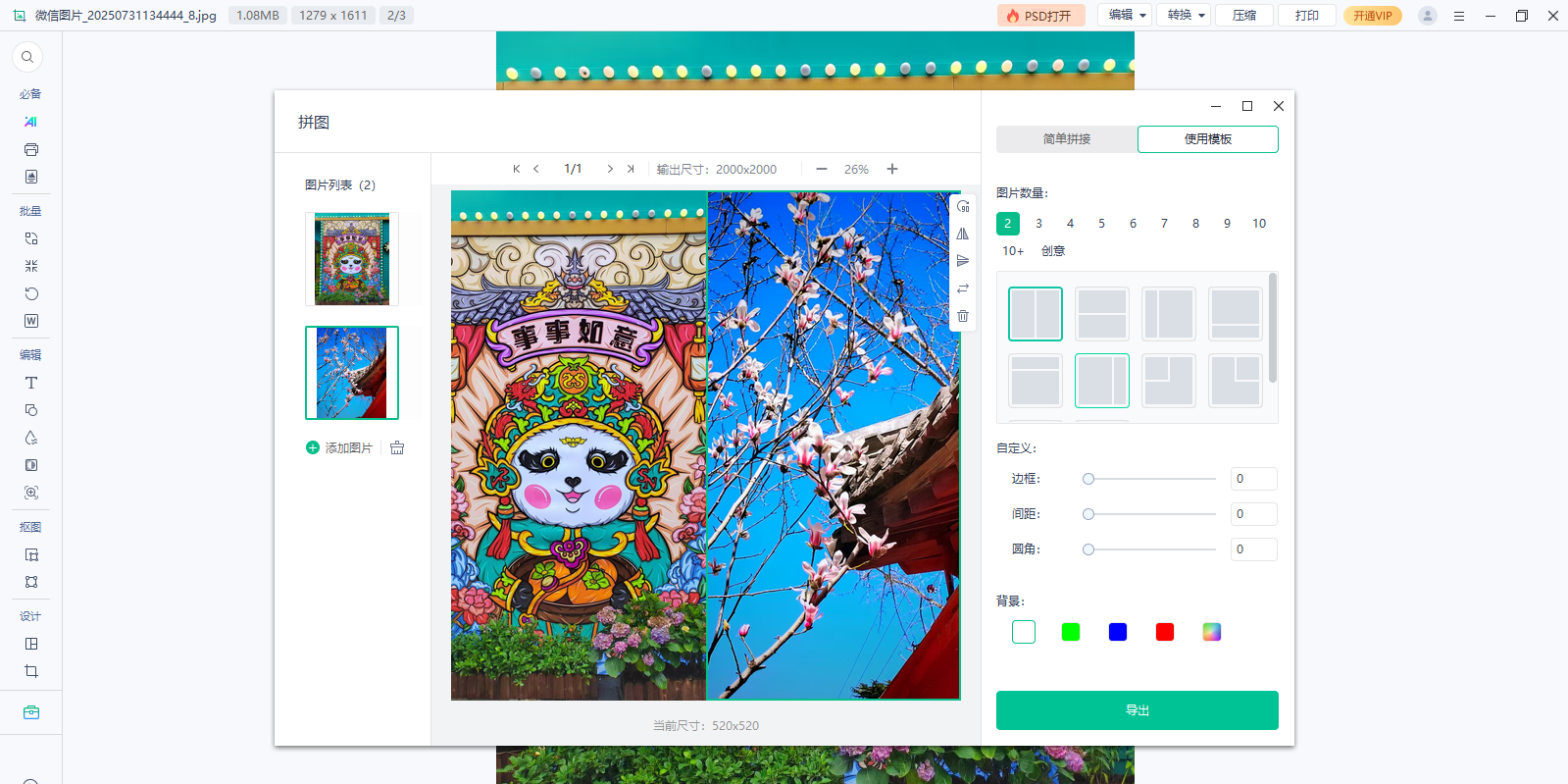Click the PSD打开 button
The image size is (1568, 784).
click(1041, 16)
